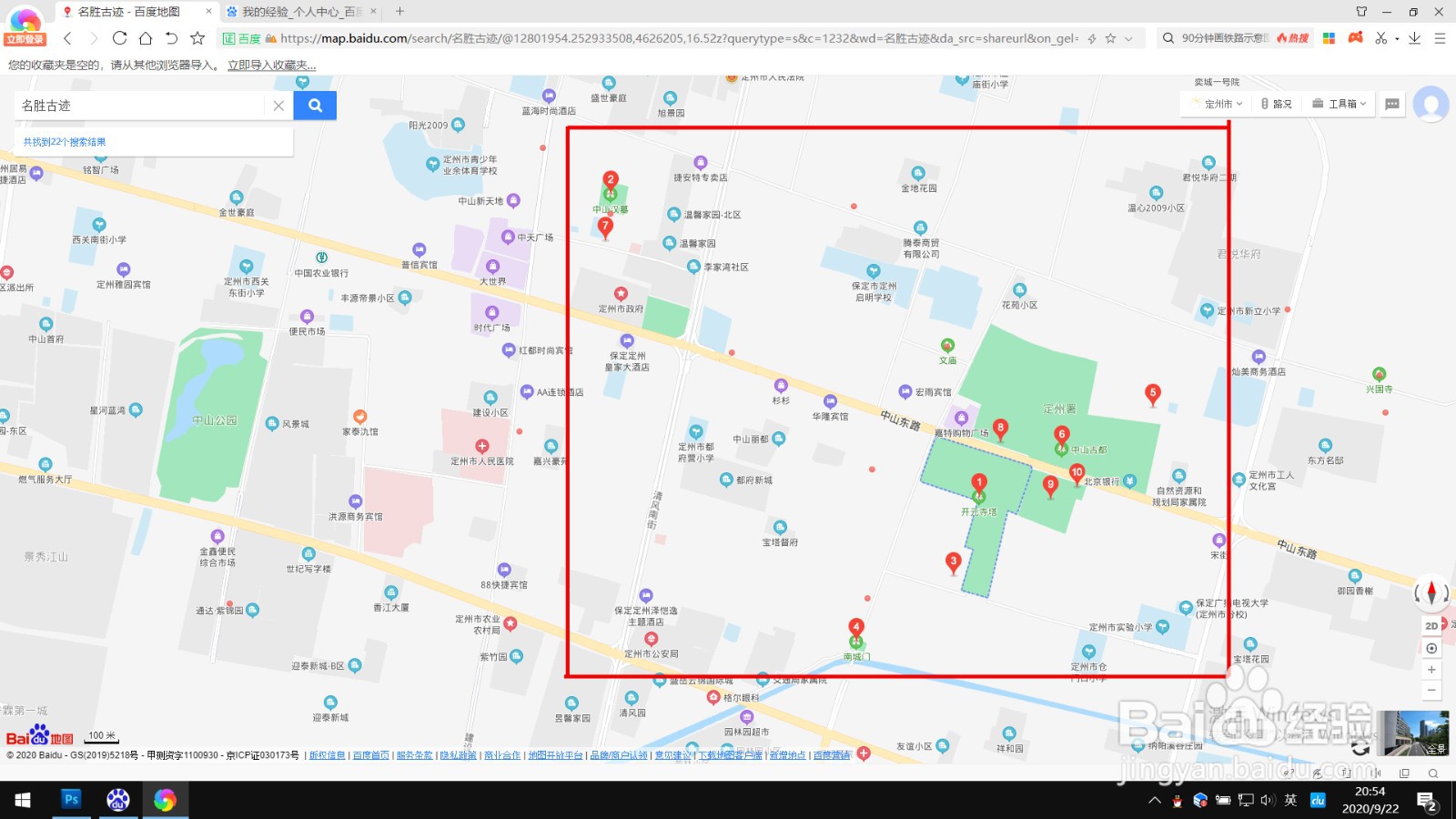The image size is (1456, 819).
Task: Click red result marker 10 near 北京银行
Action: pyautogui.click(x=1077, y=472)
